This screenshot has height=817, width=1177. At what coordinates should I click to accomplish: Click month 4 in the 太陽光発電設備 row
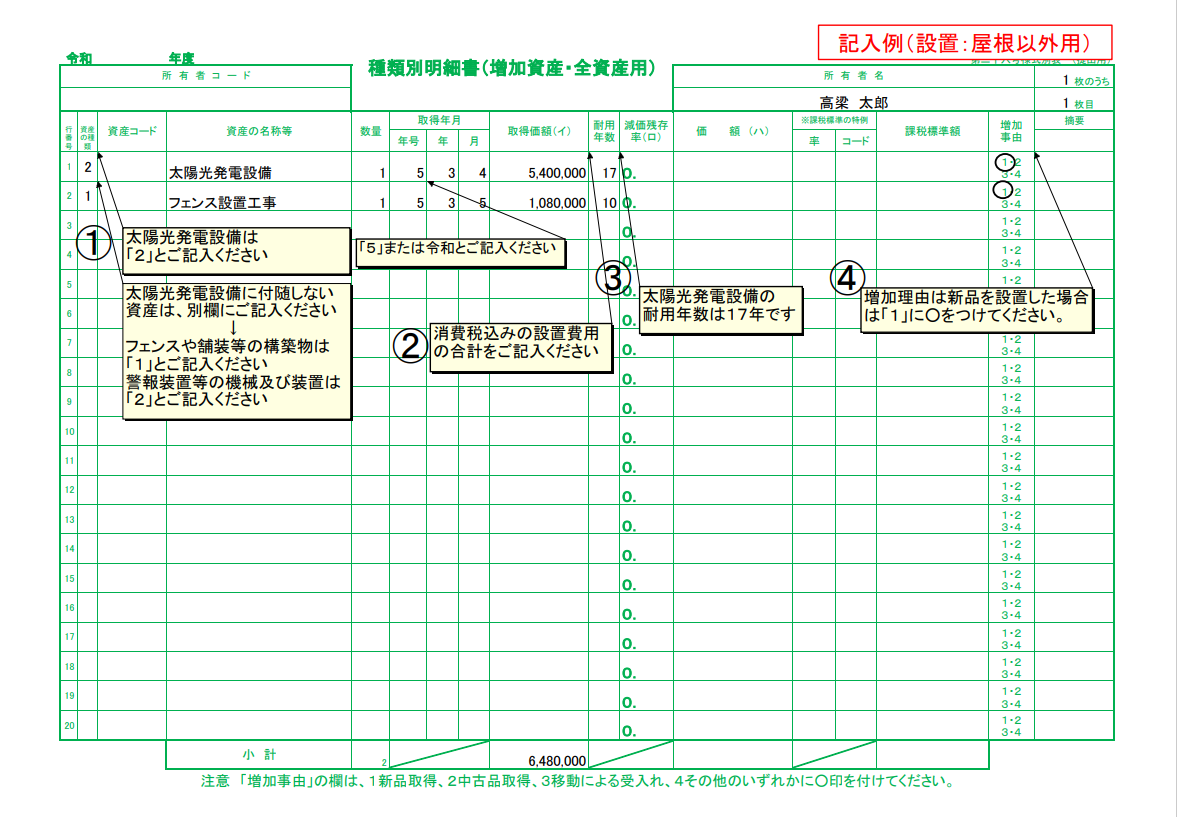click(483, 173)
